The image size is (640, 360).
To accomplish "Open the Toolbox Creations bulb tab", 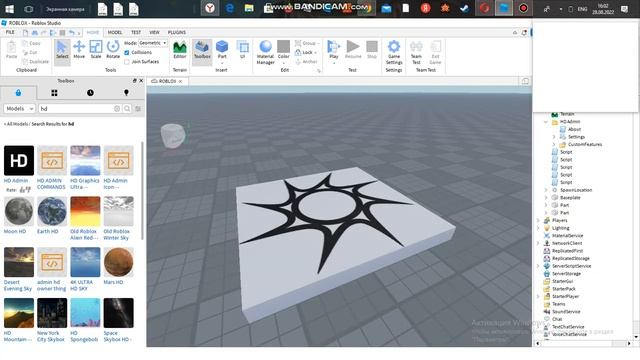I will pyautogui.click(x=126, y=93).
